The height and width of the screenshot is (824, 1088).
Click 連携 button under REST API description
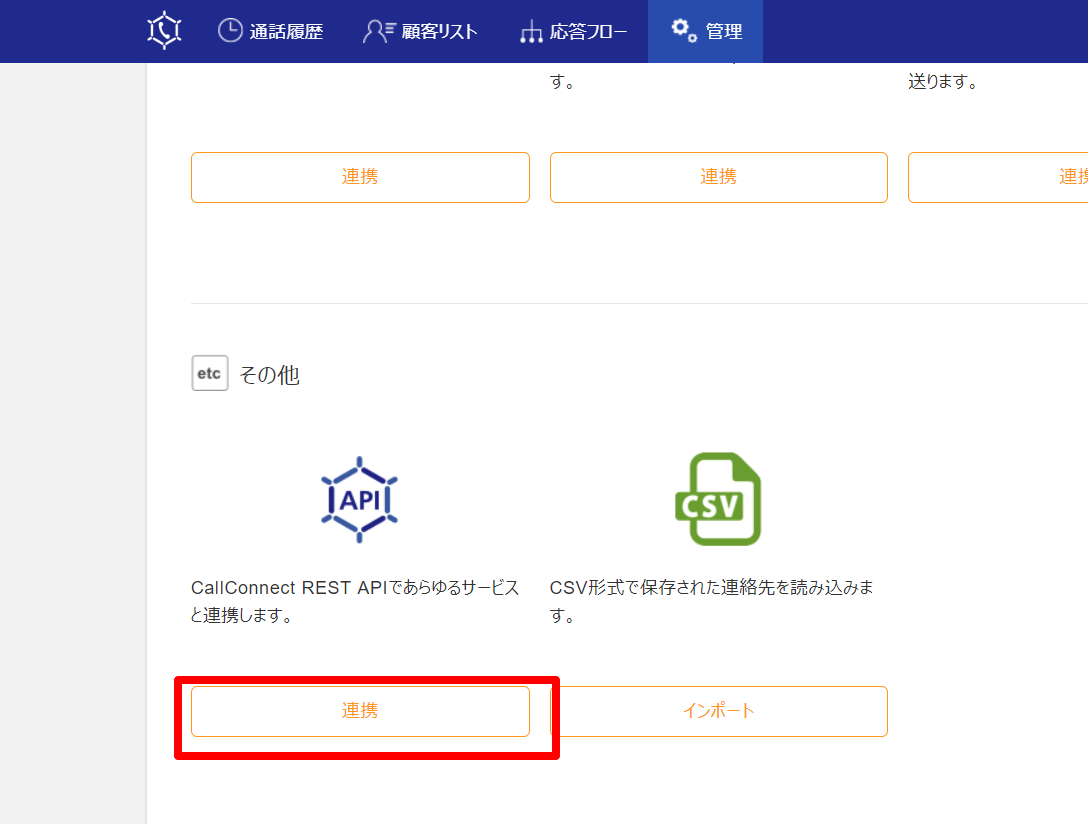click(360, 711)
